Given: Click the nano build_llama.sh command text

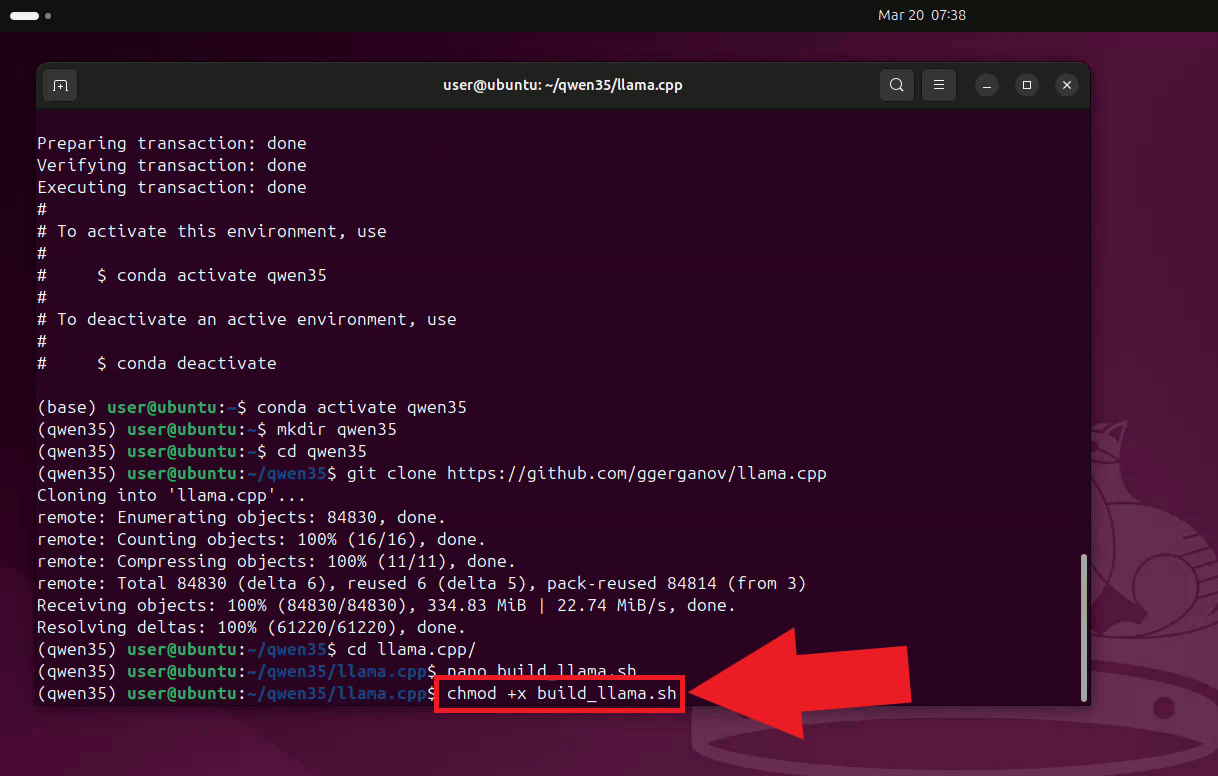Looking at the screenshot, I should 543,671.
